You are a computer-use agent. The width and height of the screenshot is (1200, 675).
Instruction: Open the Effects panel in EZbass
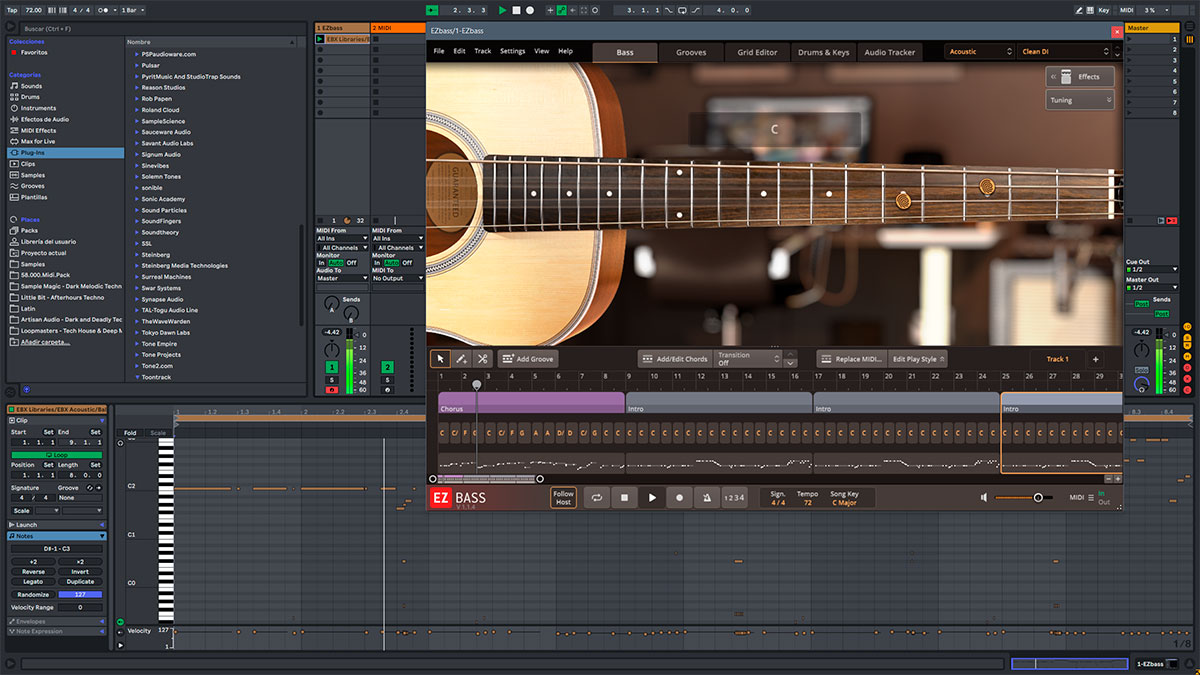click(1080, 77)
